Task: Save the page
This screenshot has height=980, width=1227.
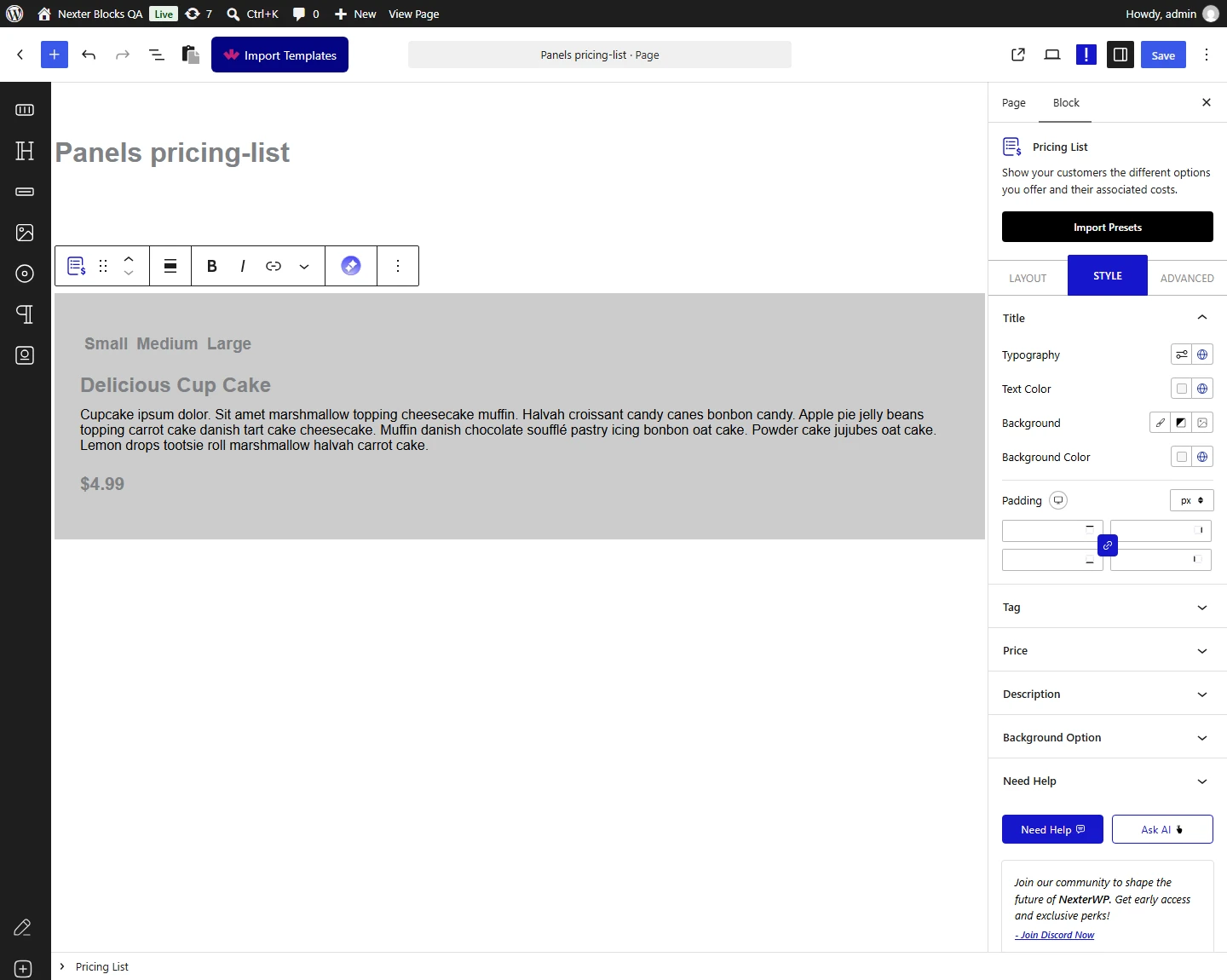Action: [1163, 55]
